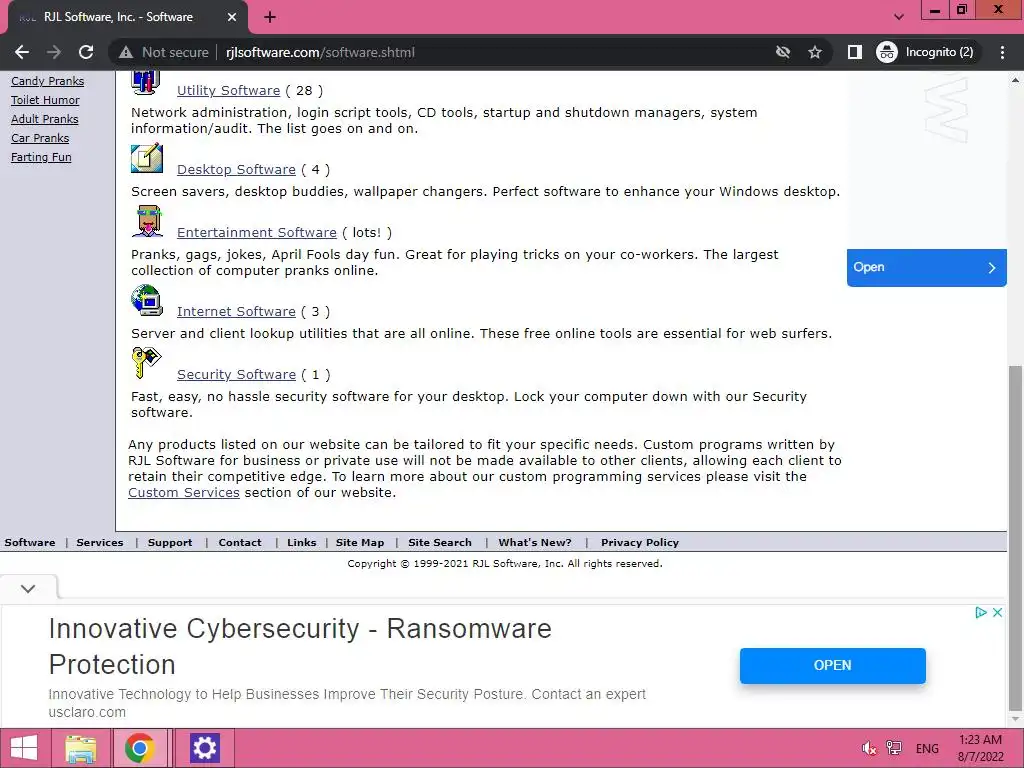Image resolution: width=1024 pixels, height=768 pixels.
Task: Open the Car Pranks sidebar link
Action: click(x=40, y=138)
